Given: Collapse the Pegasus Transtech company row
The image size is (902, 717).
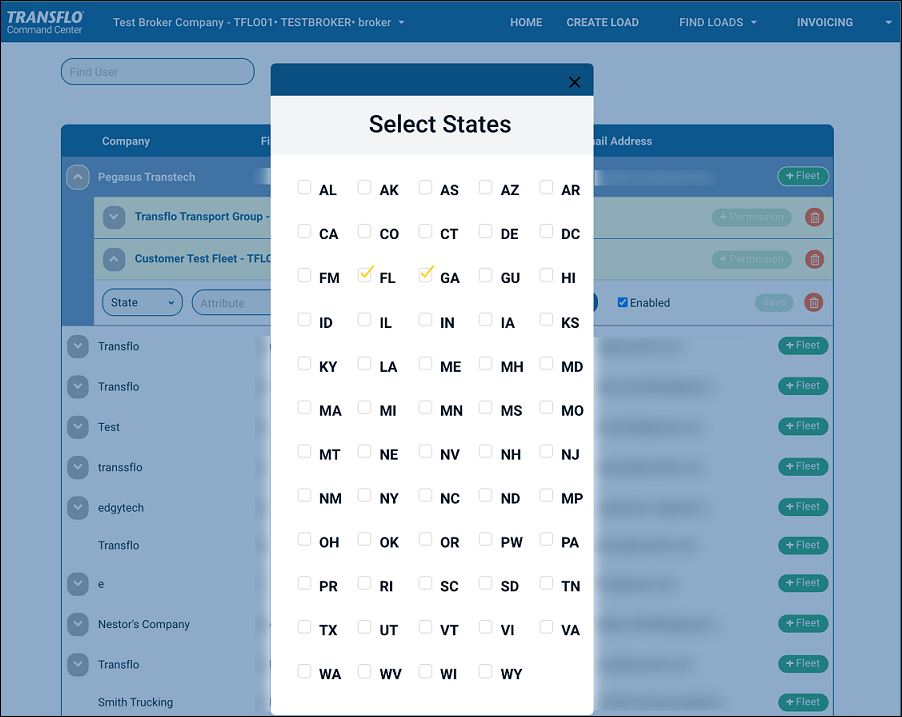Looking at the screenshot, I should pyautogui.click(x=78, y=178).
